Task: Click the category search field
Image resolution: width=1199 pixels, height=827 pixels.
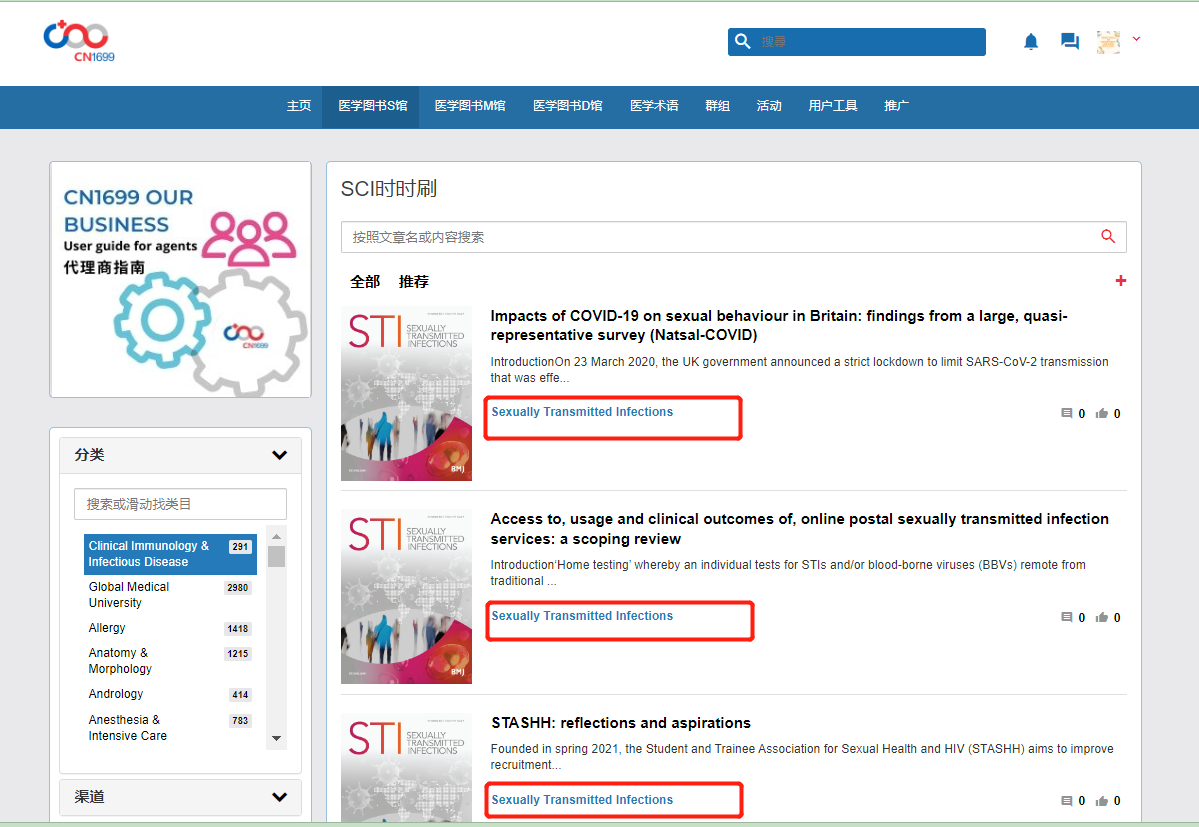Action: pos(180,504)
